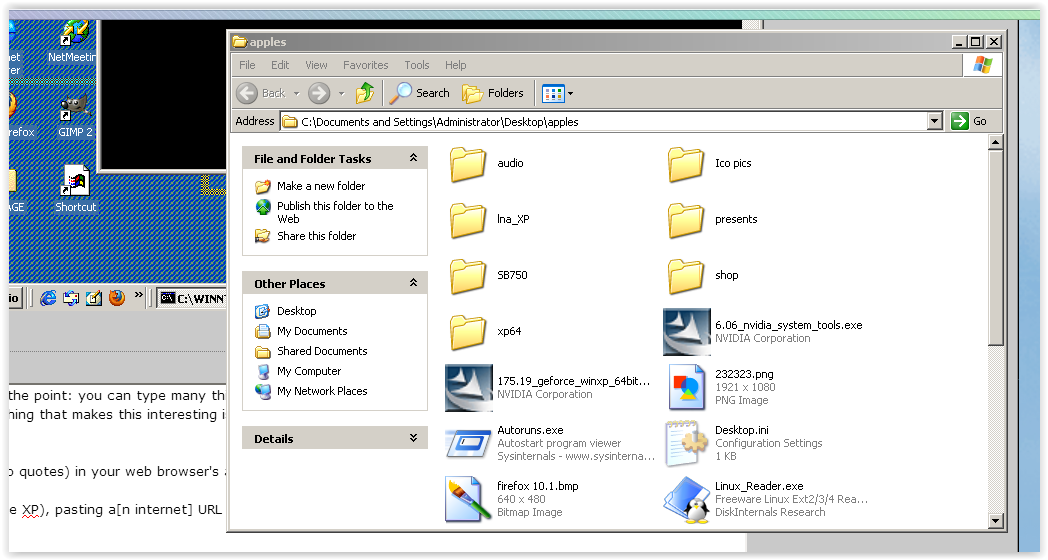Viewport: 1048px width, 560px height.
Task: Select the Linux_Reader.exe penguin icon
Action: tap(686, 499)
